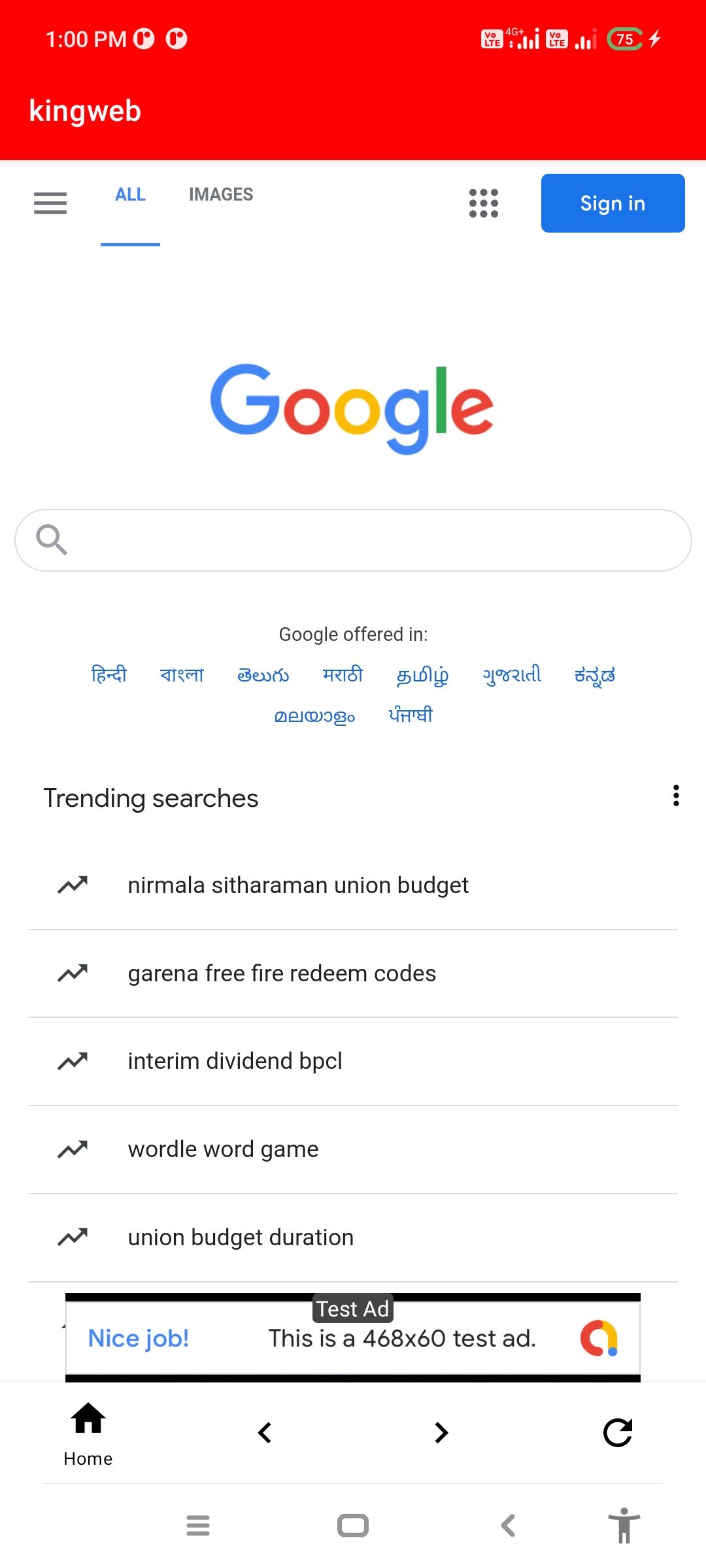Choose the தமிழ் language link
Viewport: 706px width, 1568px height.
click(422, 674)
